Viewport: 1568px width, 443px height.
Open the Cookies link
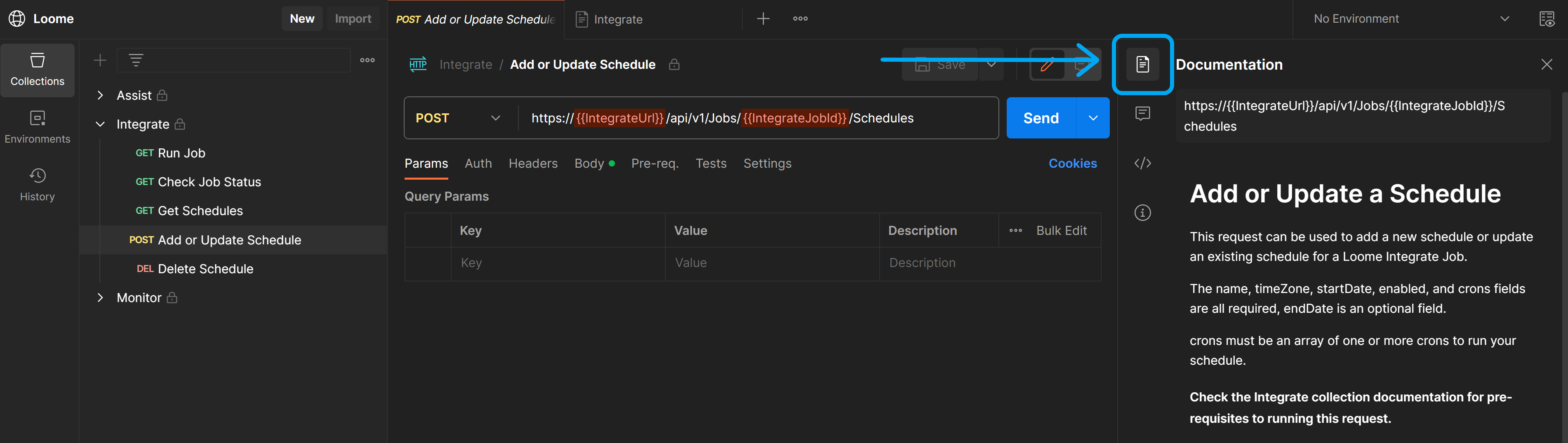(1073, 164)
